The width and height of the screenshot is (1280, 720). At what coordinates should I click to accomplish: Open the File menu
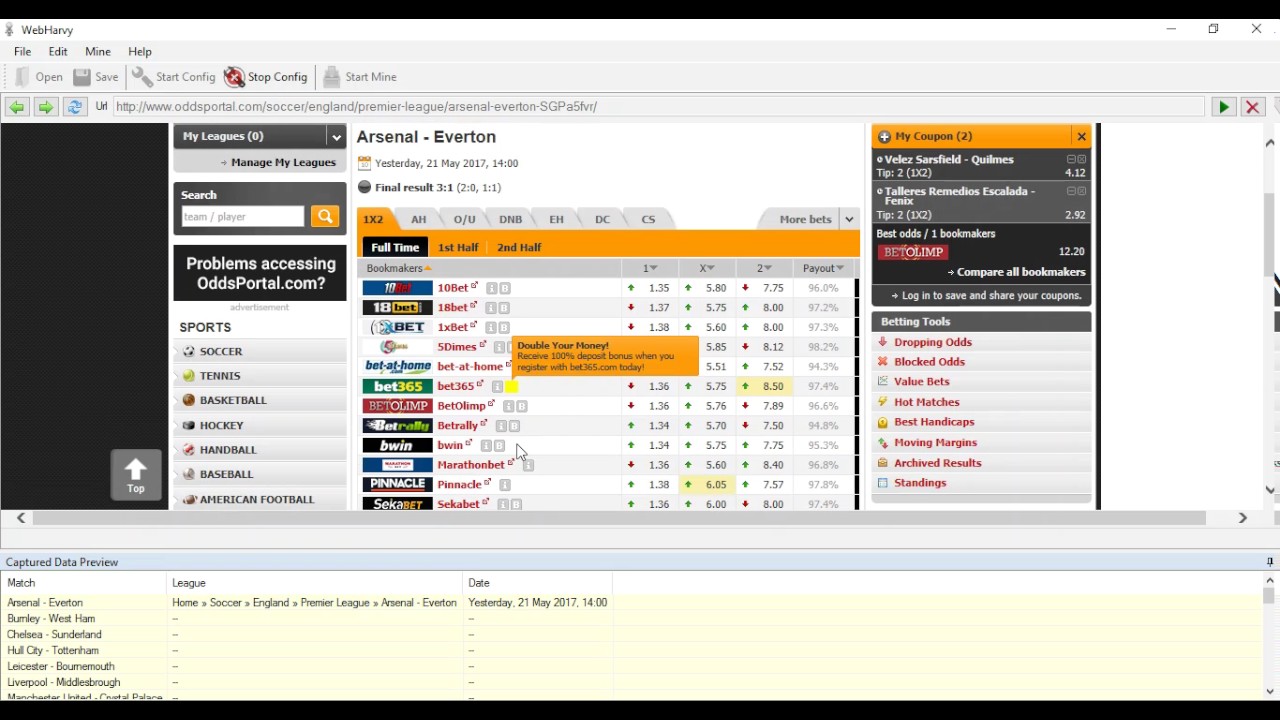(22, 52)
